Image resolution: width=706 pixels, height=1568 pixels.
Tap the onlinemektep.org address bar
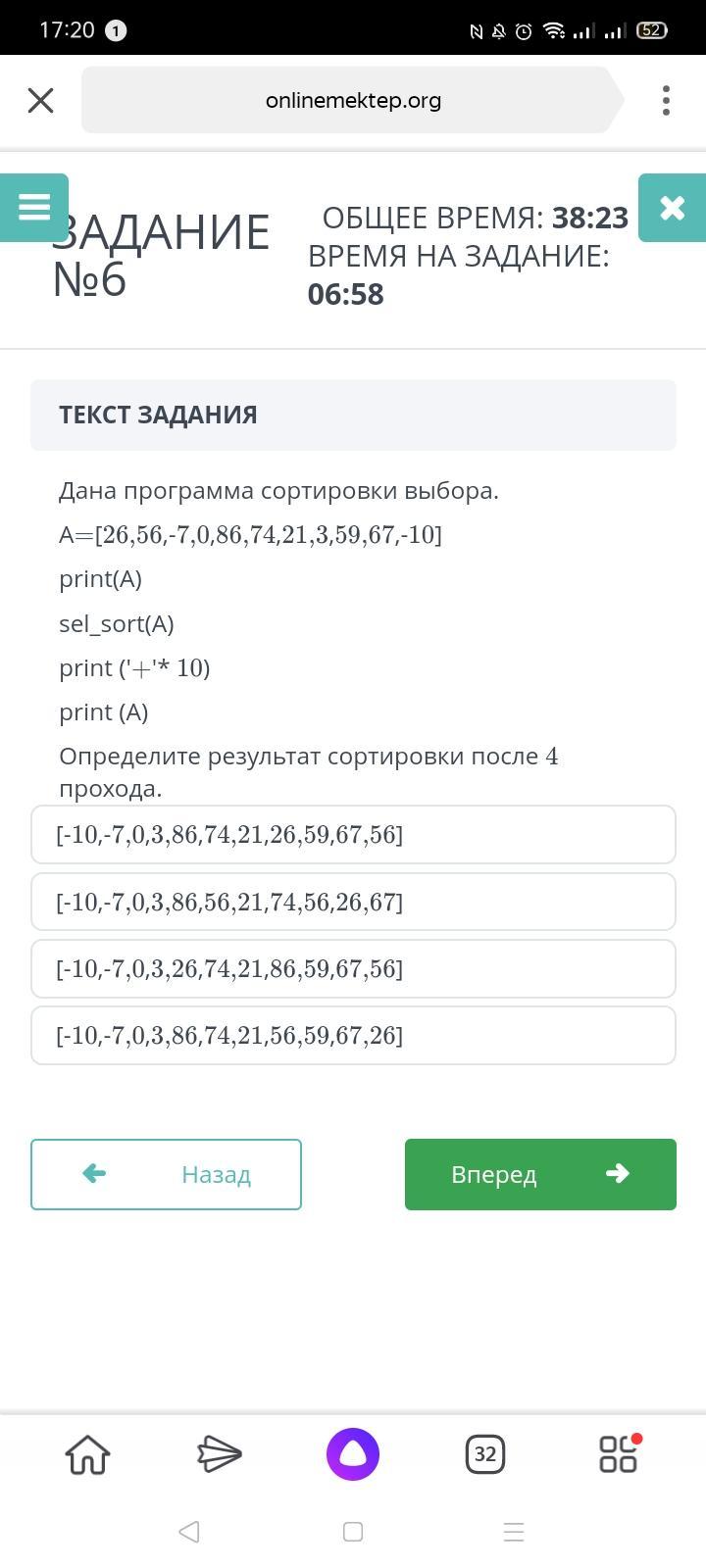[x=353, y=100]
